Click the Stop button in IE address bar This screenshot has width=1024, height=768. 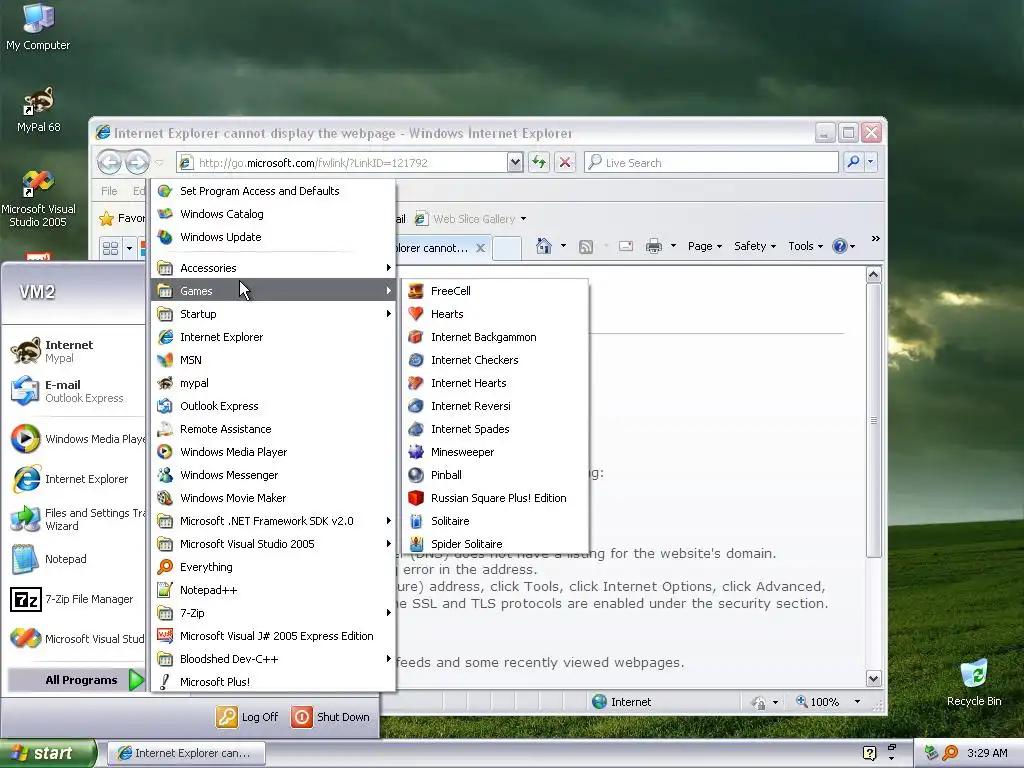point(565,163)
